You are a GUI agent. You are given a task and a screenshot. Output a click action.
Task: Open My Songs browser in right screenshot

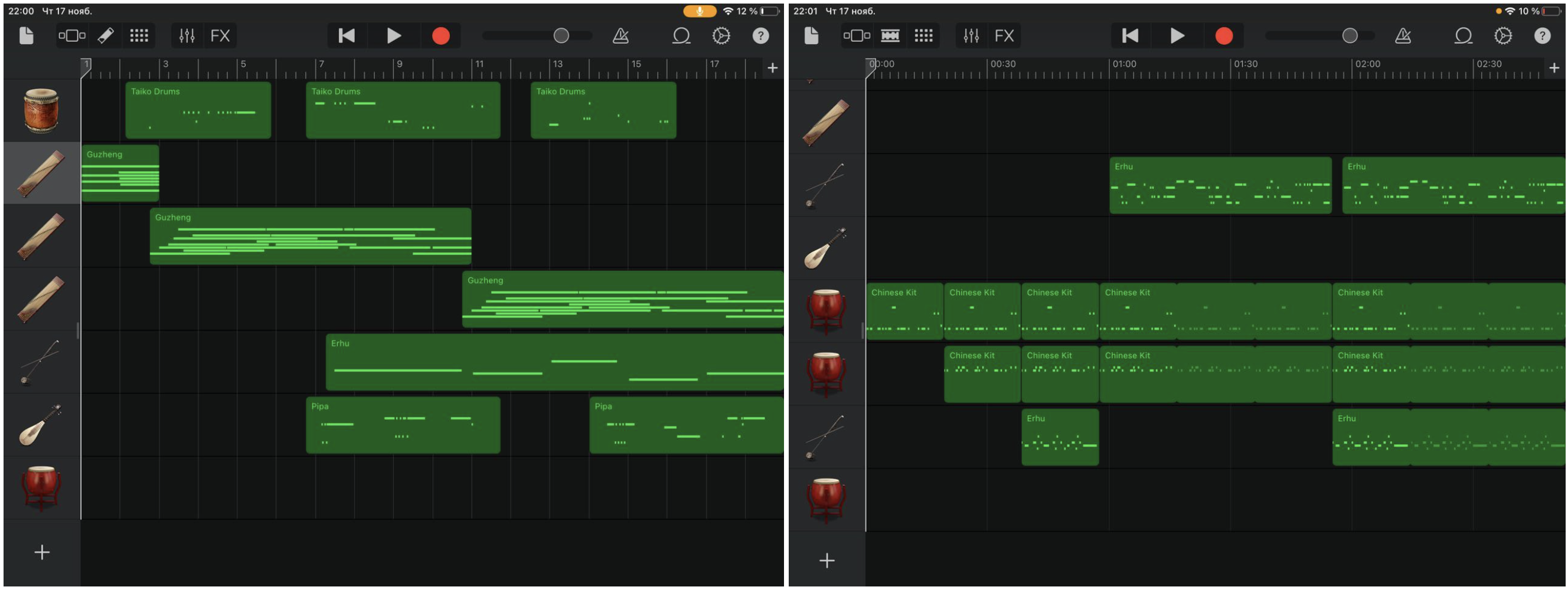point(811,36)
